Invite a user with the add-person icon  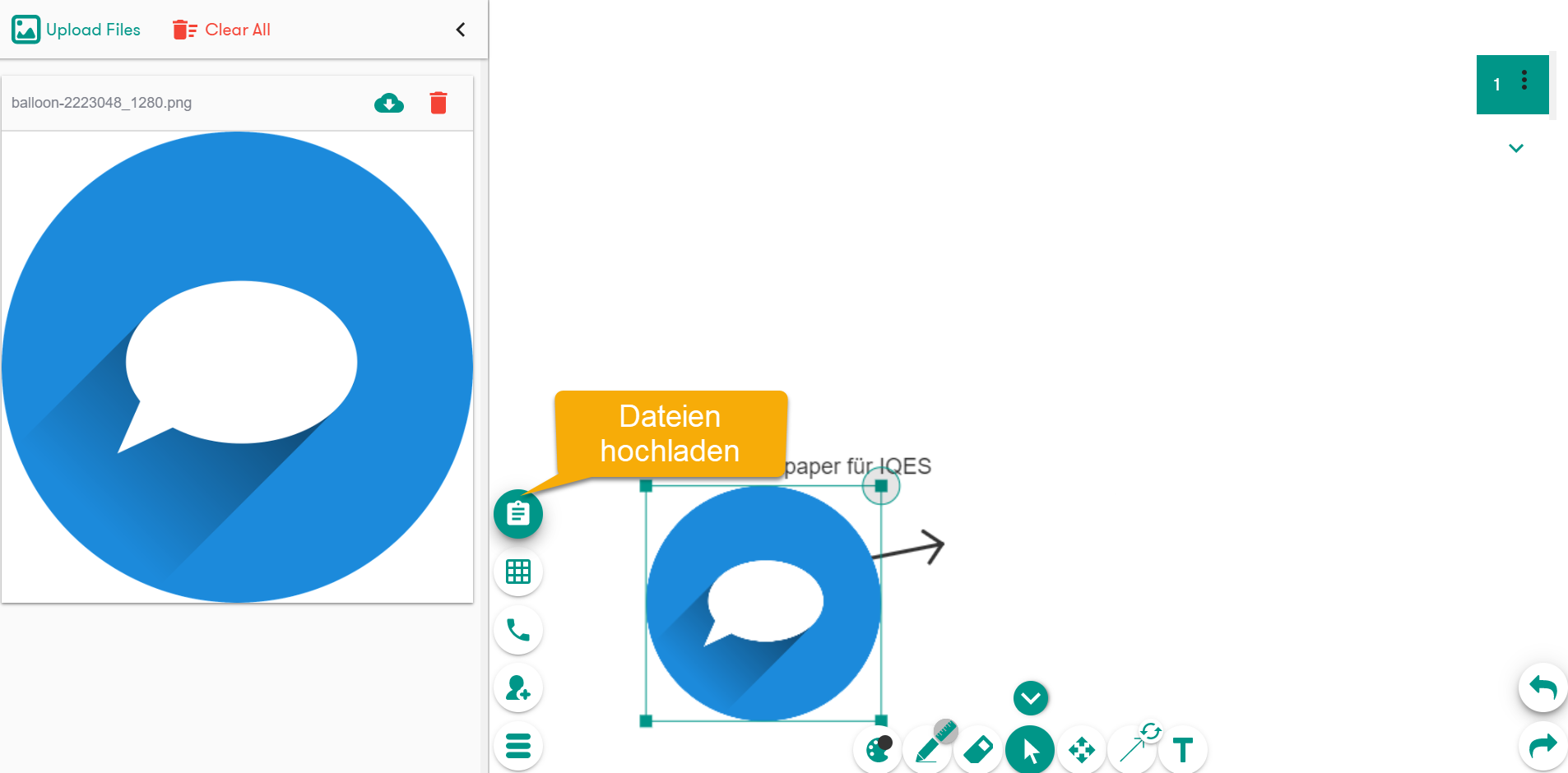tap(518, 687)
